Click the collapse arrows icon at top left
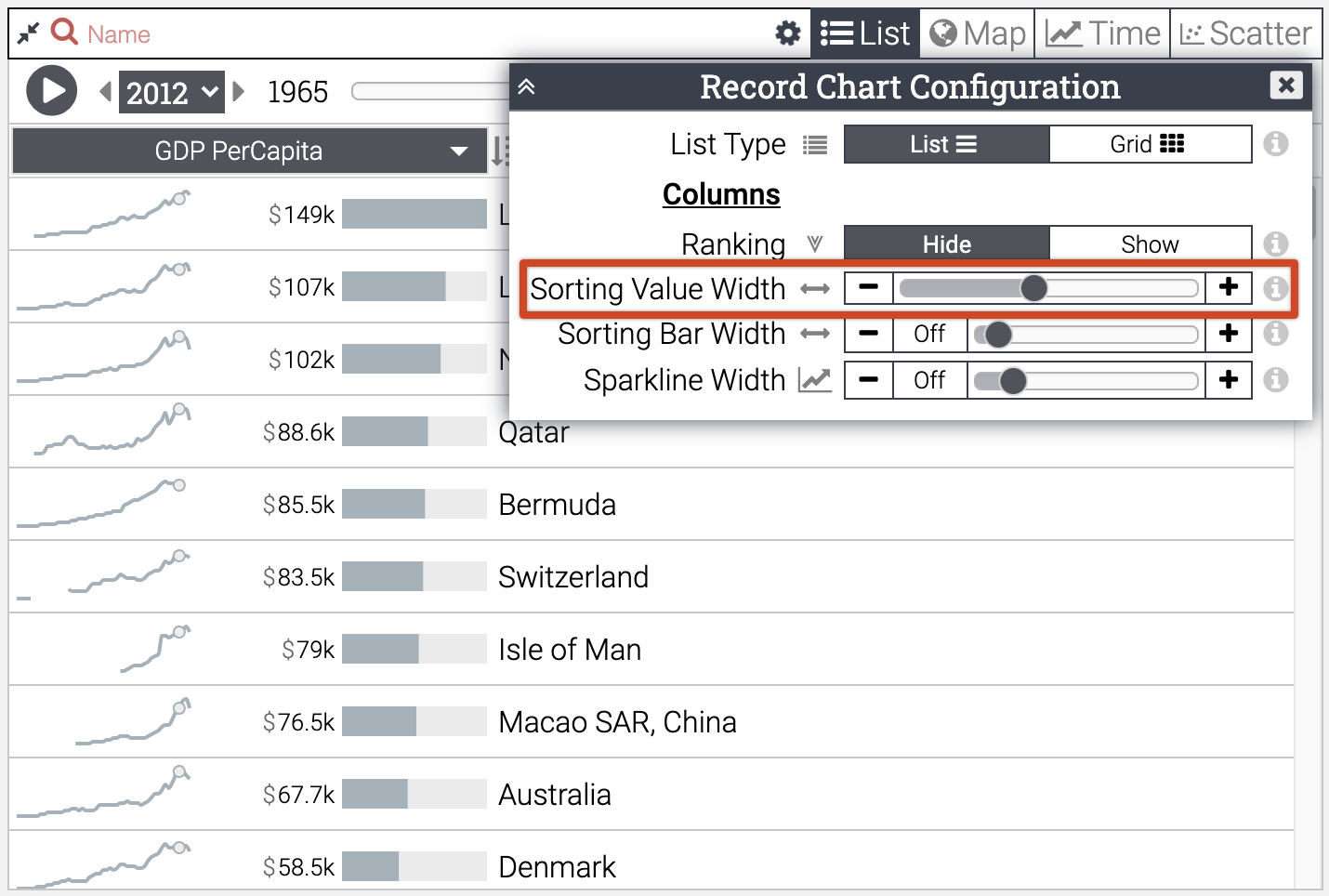This screenshot has width=1329, height=896. [x=29, y=33]
